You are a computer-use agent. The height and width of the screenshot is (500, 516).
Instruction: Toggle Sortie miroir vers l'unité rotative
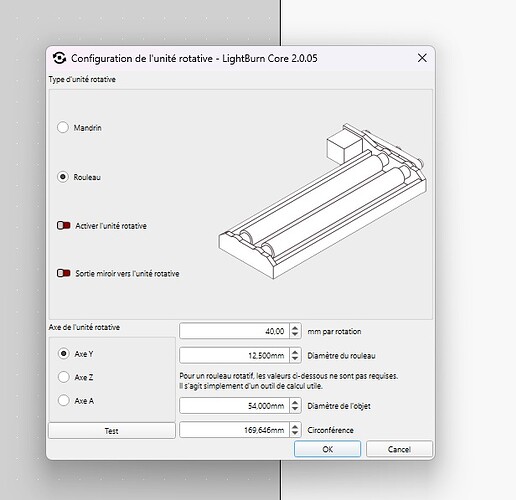click(64, 273)
